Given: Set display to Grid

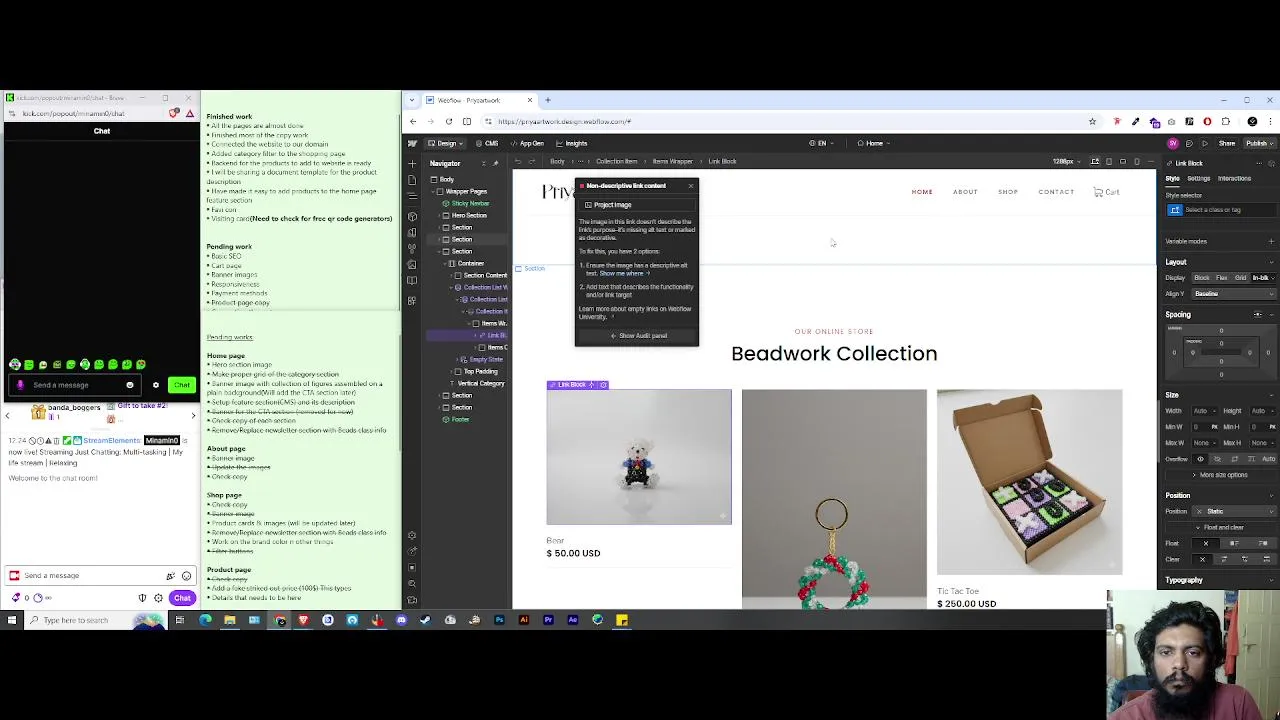Looking at the screenshot, I should click(1240, 278).
